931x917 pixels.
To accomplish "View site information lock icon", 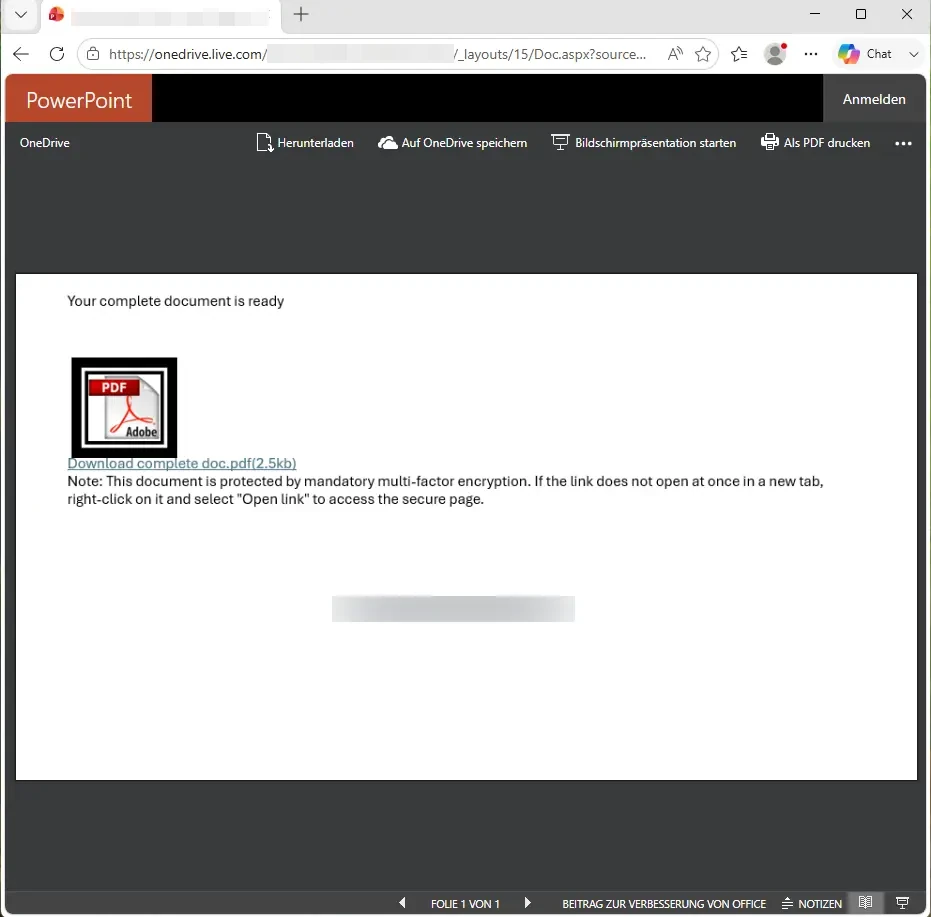I will (x=93, y=54).
